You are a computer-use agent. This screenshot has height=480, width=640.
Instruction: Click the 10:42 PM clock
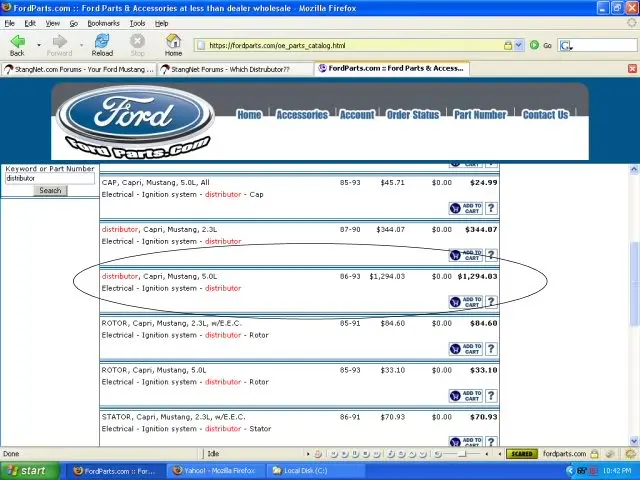[617, 471]
